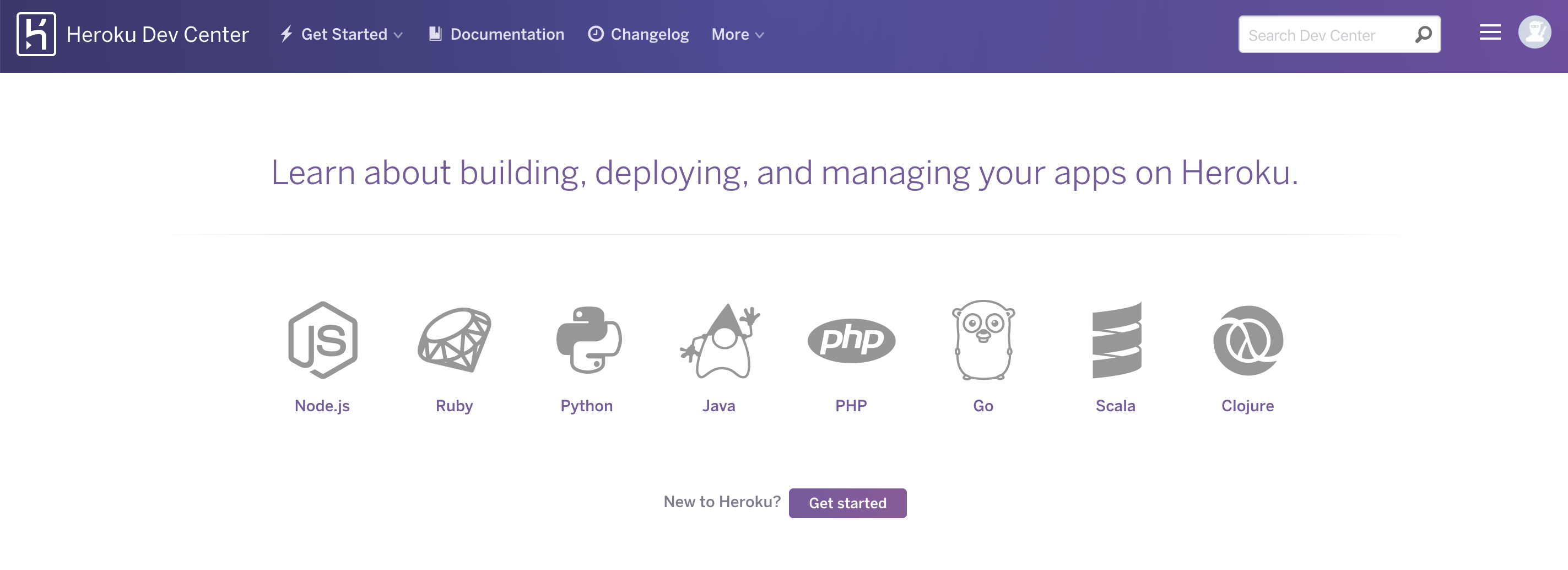Open the hamburger menu icon
This screenshot has width=1568, height=570.
[1490, 33]
